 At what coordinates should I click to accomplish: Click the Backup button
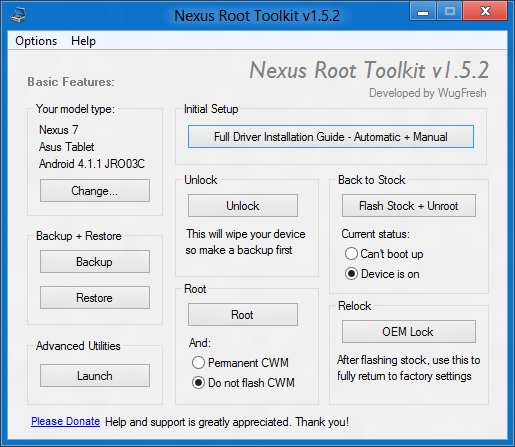[95, 262]
